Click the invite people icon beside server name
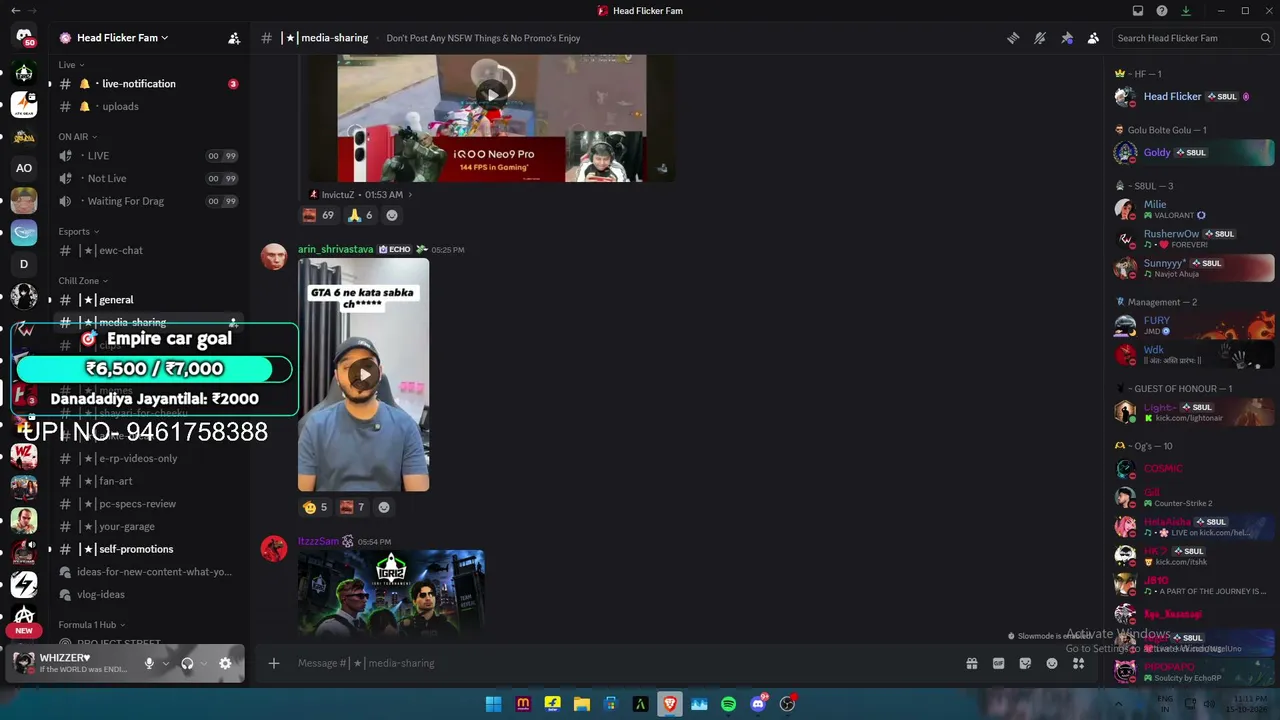This screenshot has width=1280, height=720. tap(234, 38)
